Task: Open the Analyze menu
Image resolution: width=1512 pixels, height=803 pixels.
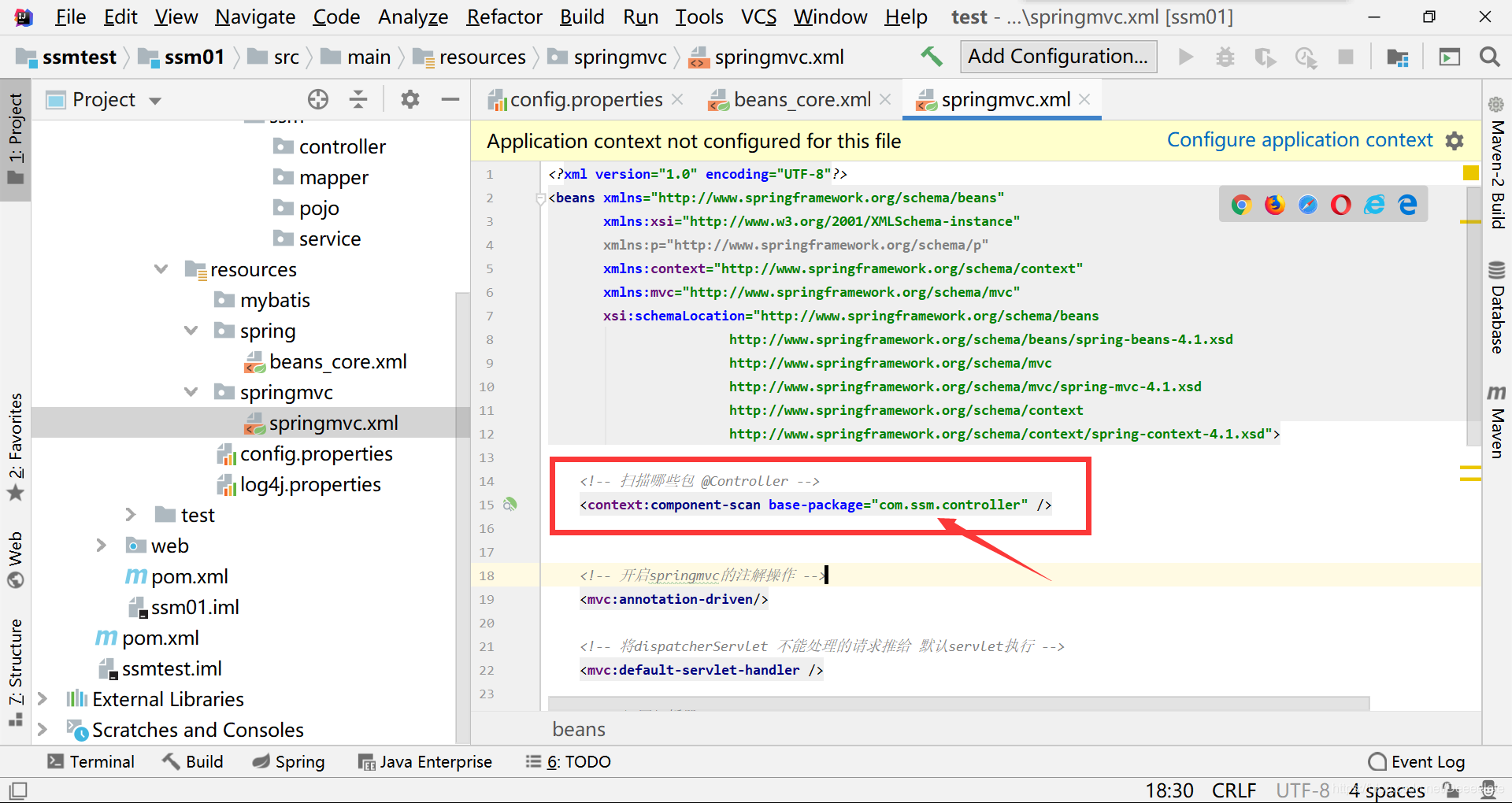Action: [x=413, y=17]
